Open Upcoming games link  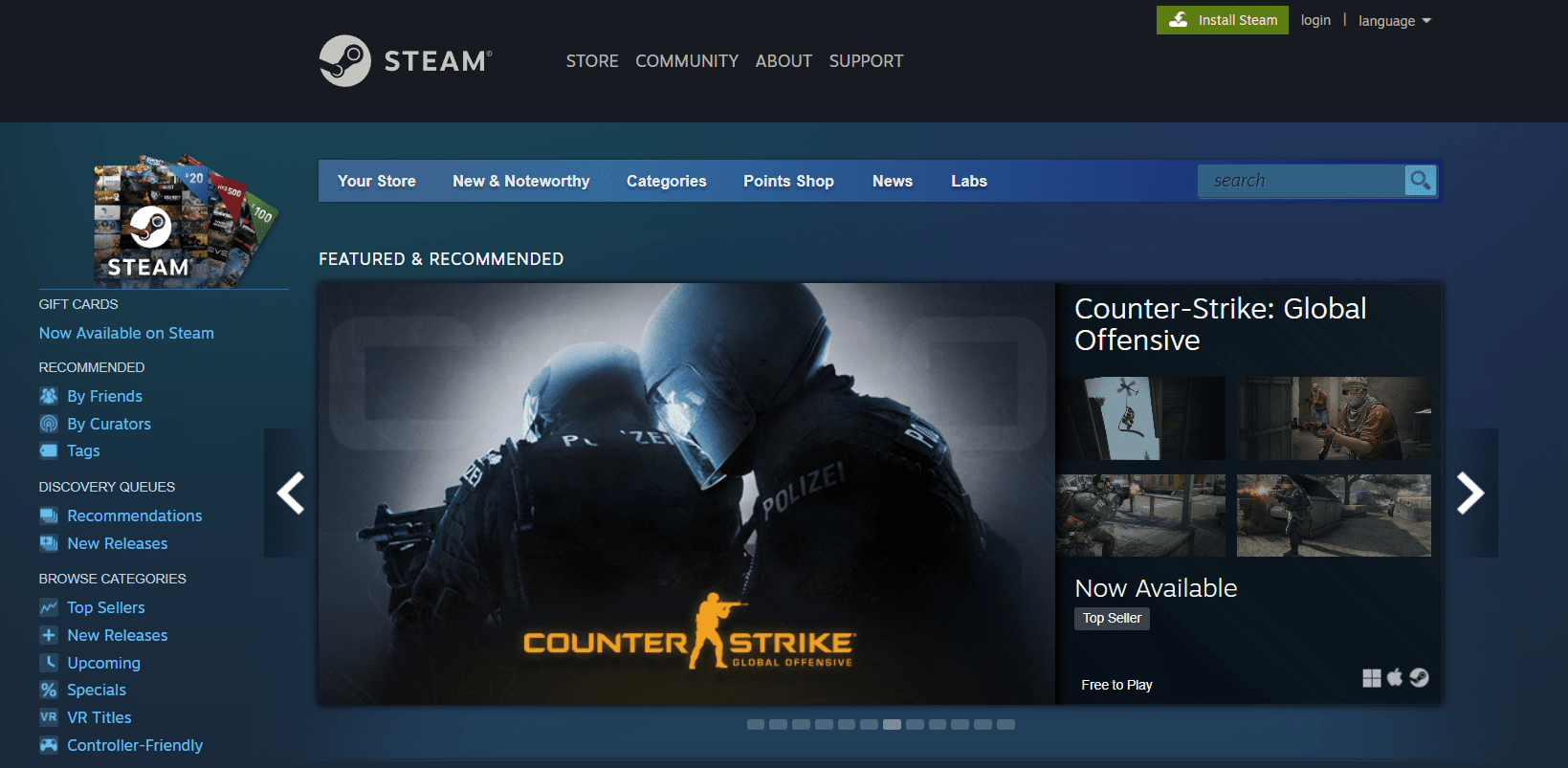tap(103, 663)
